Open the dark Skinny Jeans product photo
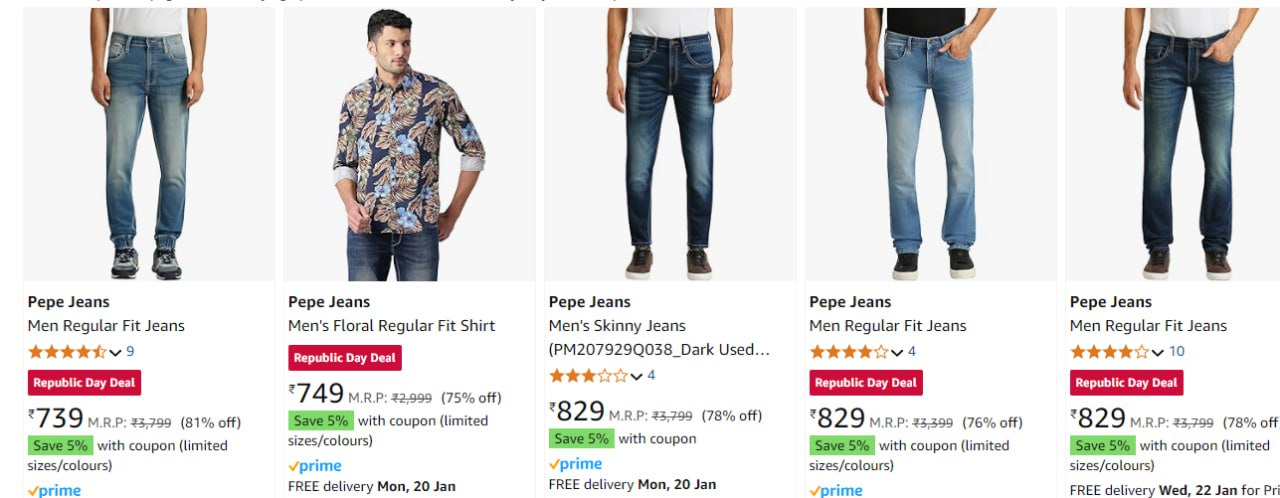Image resolution: width=1280 pixels, height=498 pixels. coord(670,145)
